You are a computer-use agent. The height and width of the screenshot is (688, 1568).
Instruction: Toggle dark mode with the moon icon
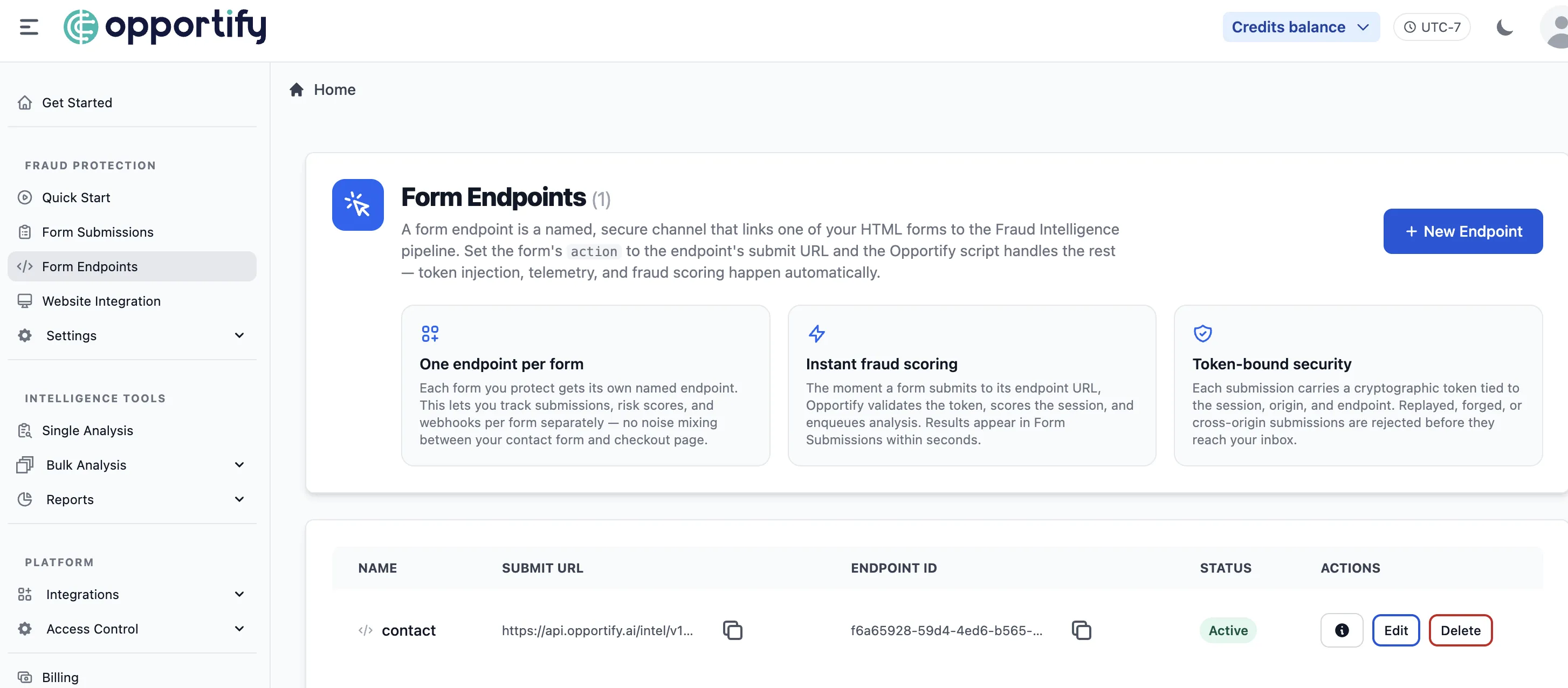tap(1504, 27)
